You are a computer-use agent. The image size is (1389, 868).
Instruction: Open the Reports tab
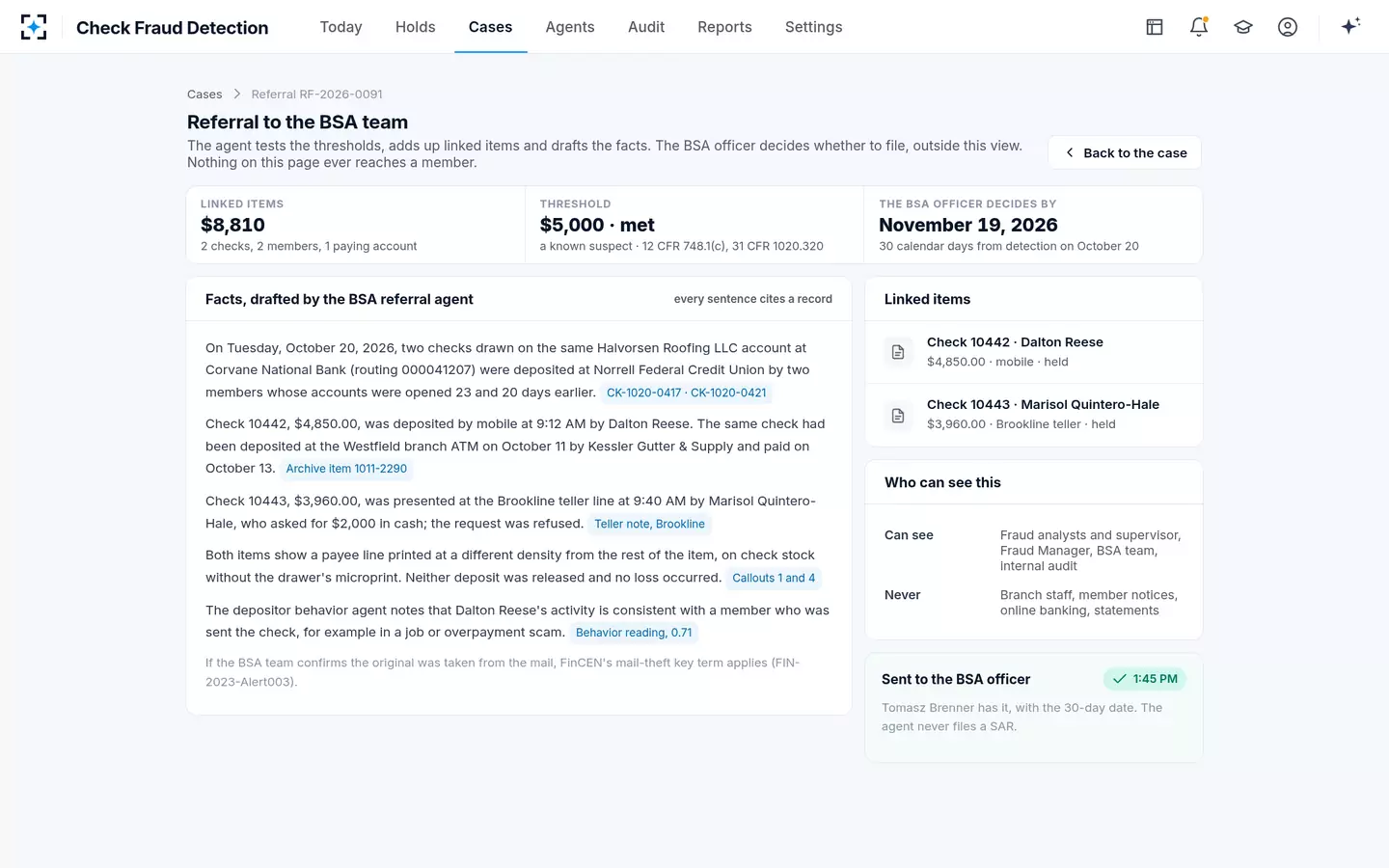724,27
